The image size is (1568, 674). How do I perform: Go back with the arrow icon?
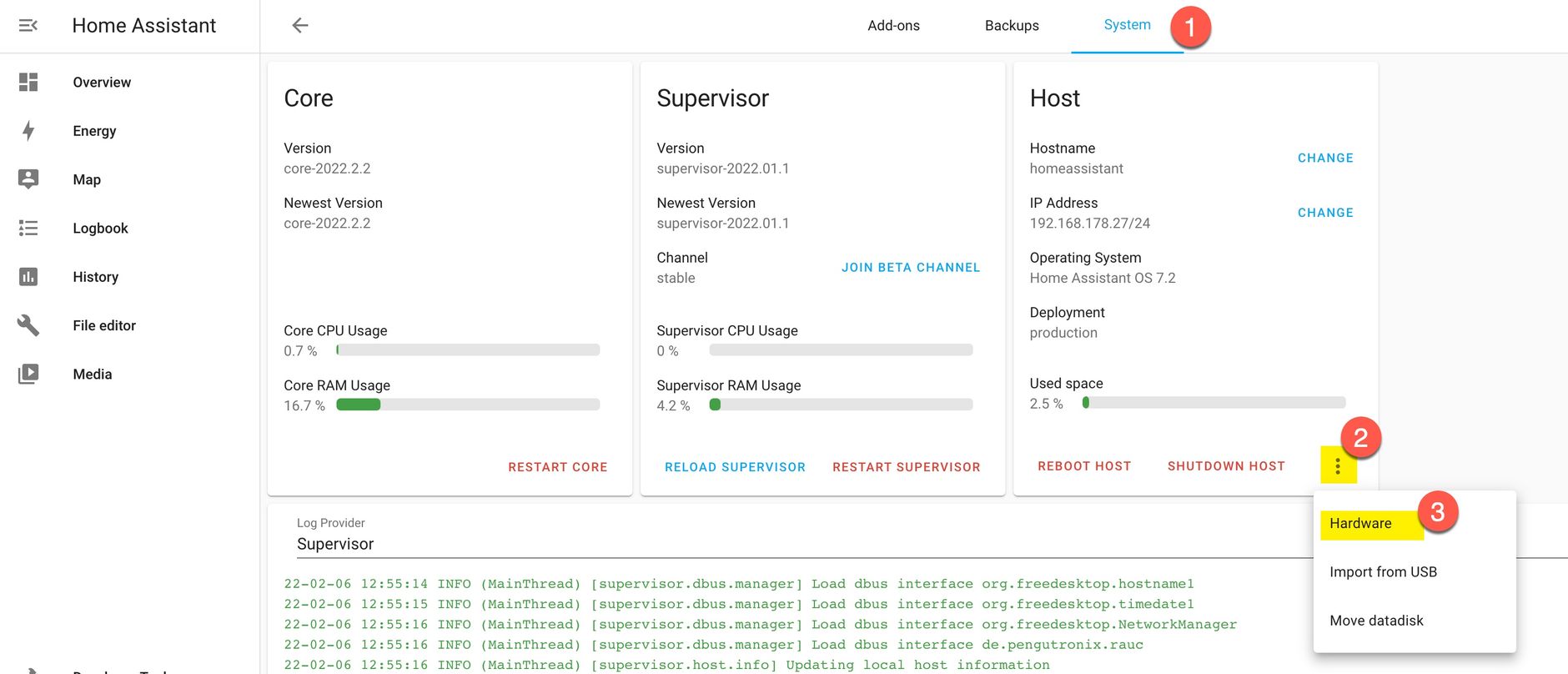300,26
